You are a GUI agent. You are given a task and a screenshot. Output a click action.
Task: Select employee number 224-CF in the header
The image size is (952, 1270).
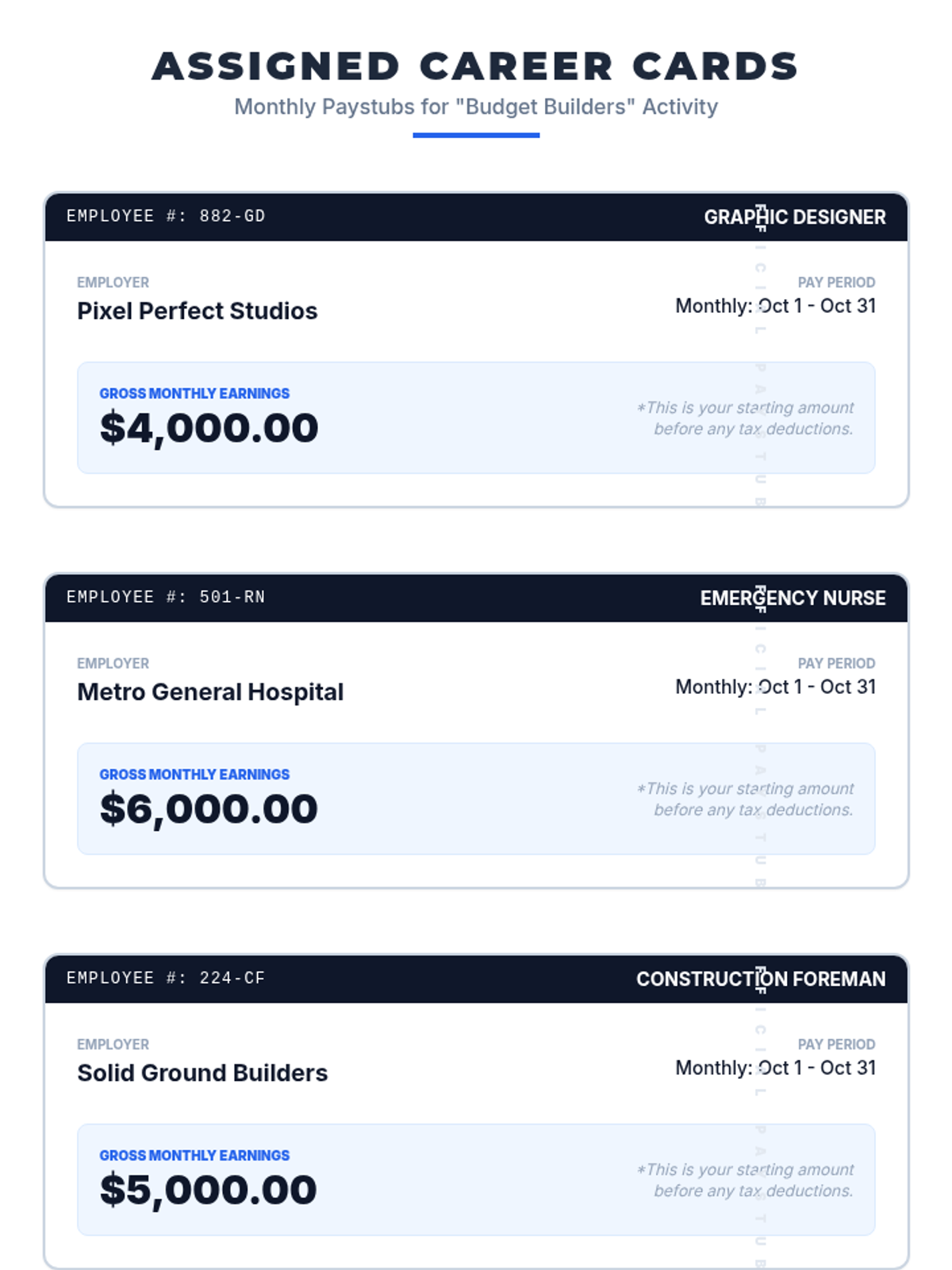tap(166, 978)
